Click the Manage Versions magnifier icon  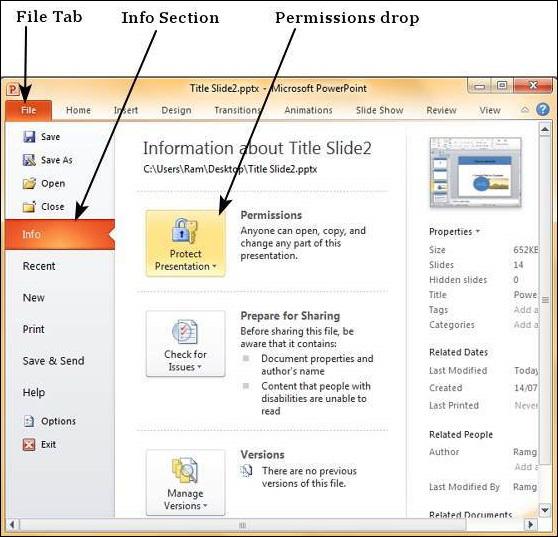pos(185,470)
